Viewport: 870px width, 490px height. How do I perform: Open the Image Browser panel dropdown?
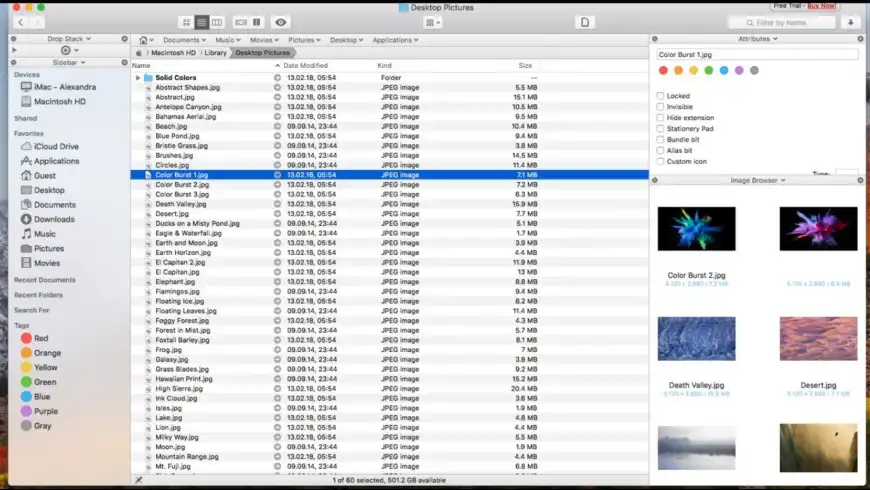pos(758,180)
